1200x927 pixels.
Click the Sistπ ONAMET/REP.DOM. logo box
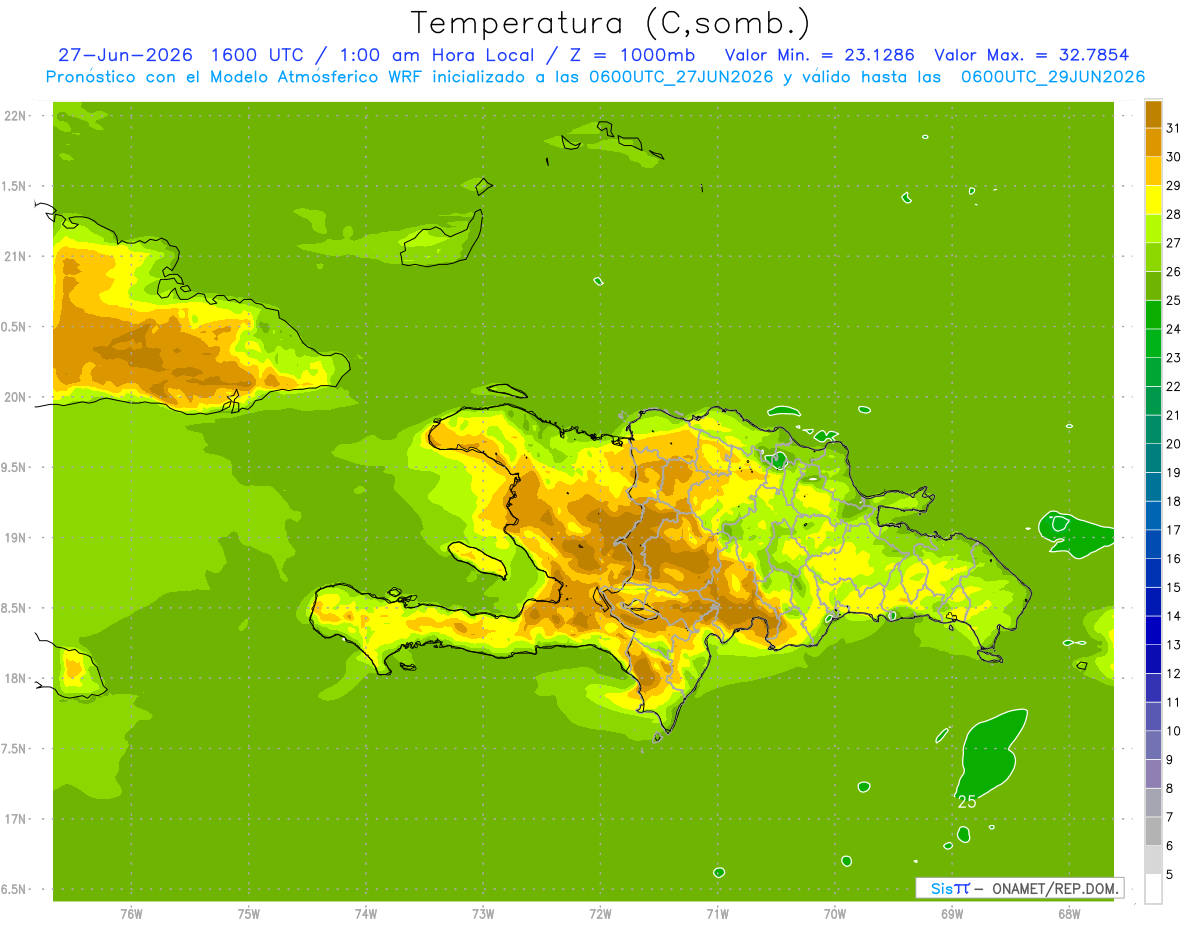coord(1019,888)
